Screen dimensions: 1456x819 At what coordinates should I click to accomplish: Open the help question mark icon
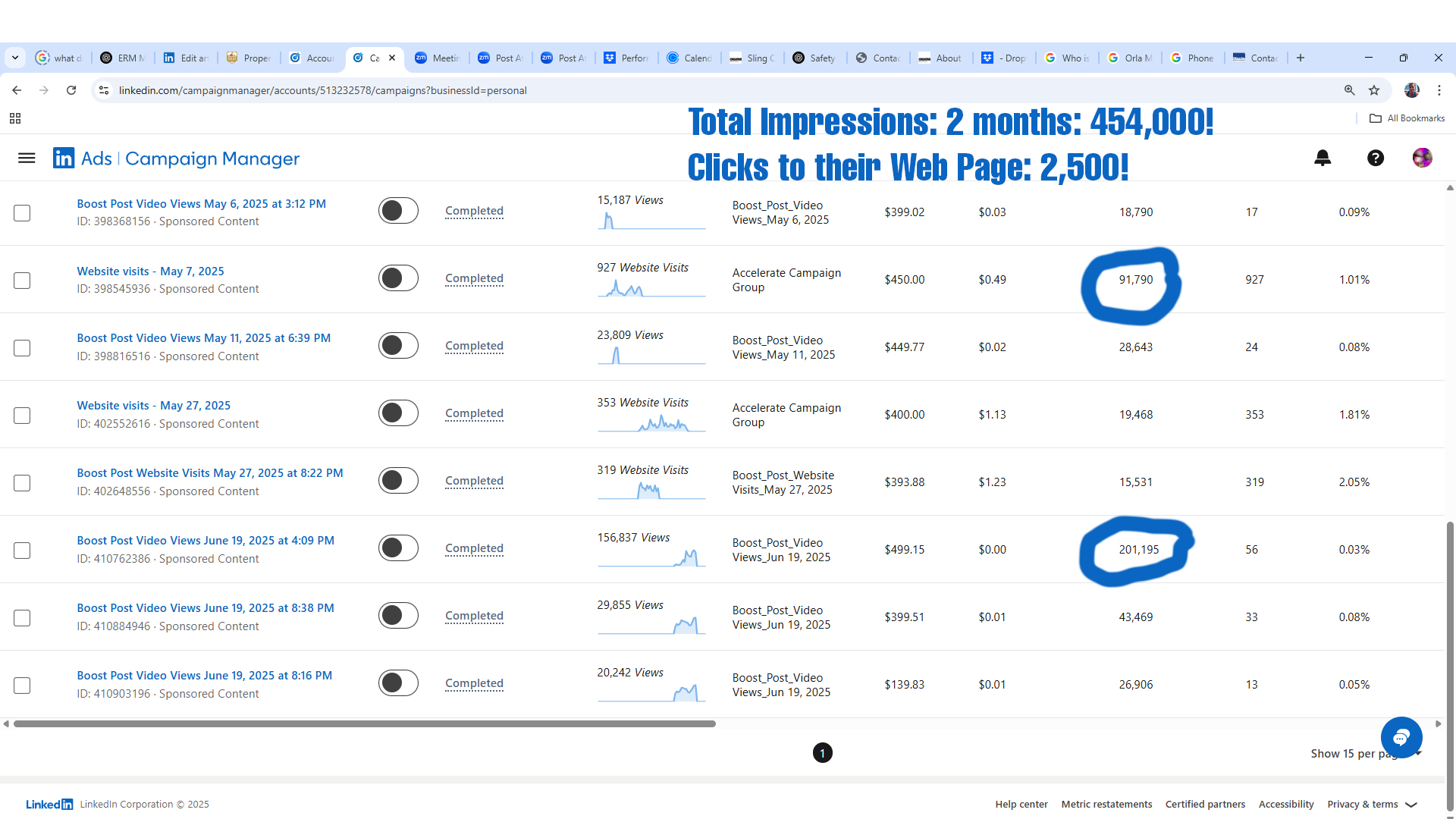pos(1376,158)
